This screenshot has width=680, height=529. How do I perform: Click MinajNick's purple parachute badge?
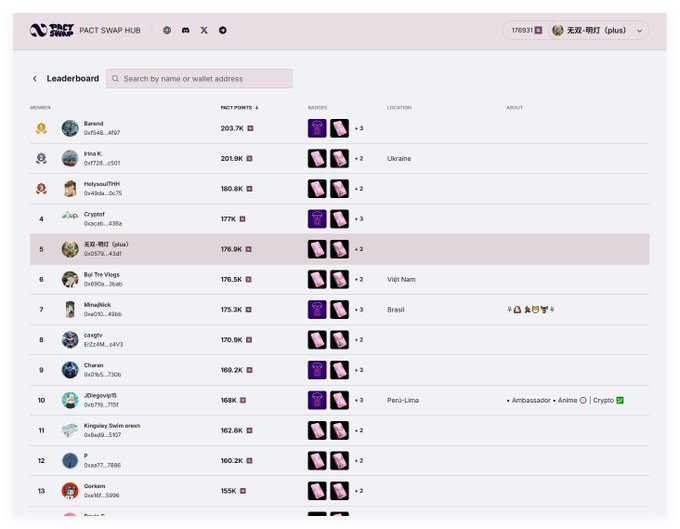(317, 310)
